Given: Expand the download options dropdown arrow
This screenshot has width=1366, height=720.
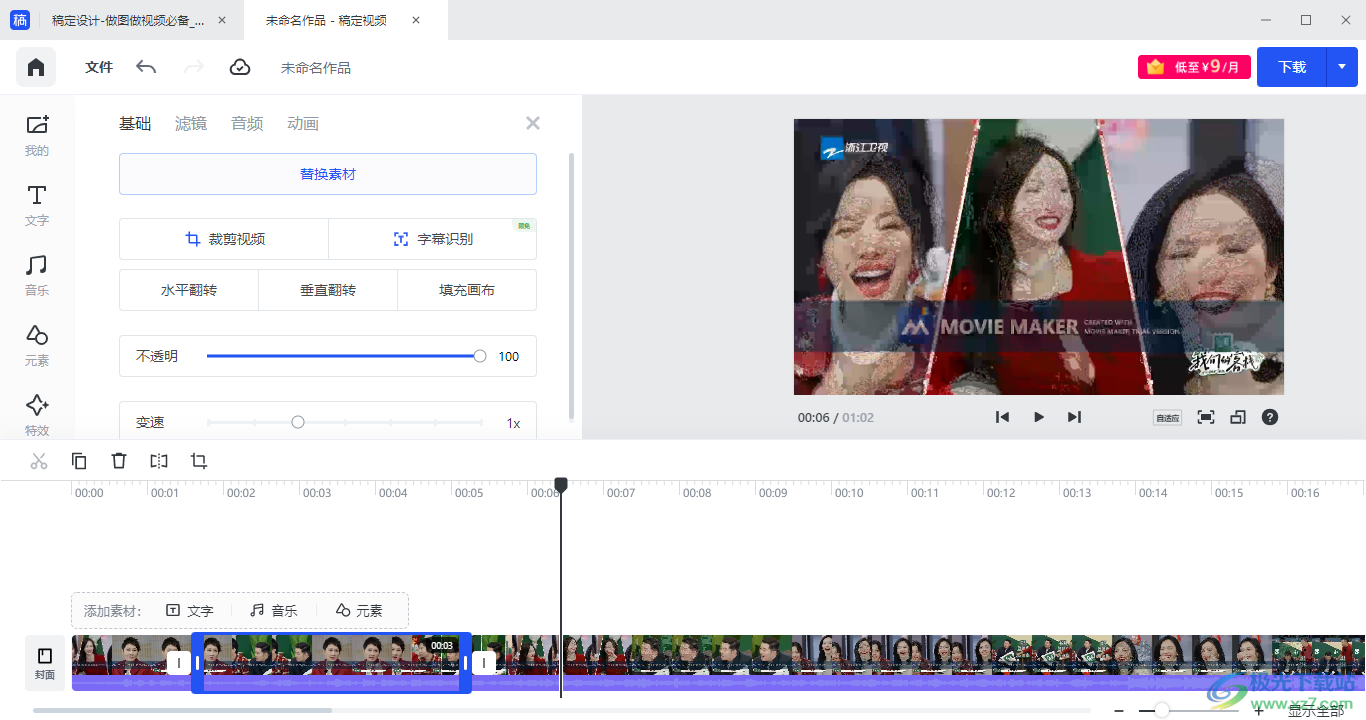Looking at the screenshot, I should point(1342,67).
